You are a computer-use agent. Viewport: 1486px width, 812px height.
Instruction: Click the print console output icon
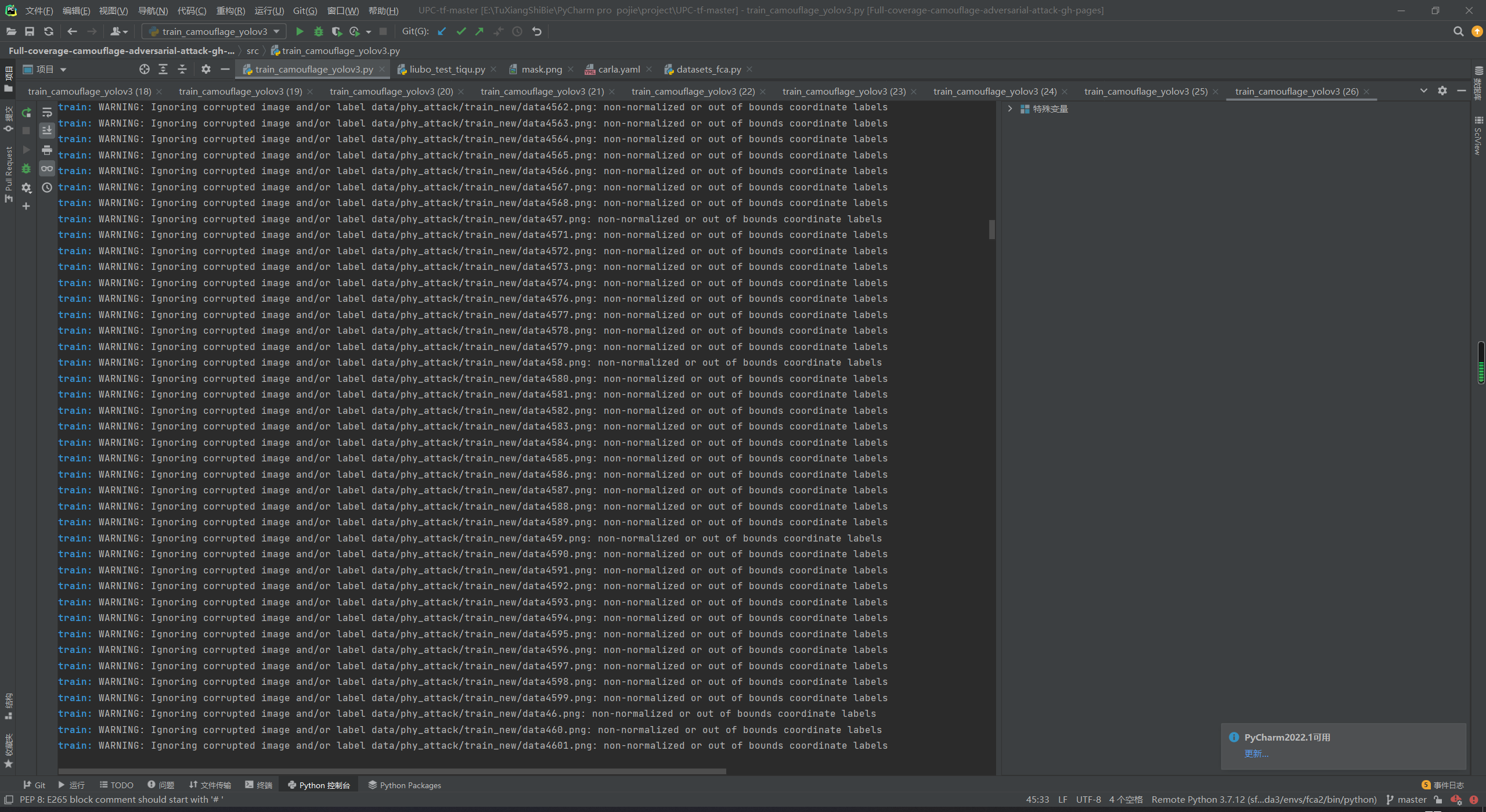tap(47, 150)
